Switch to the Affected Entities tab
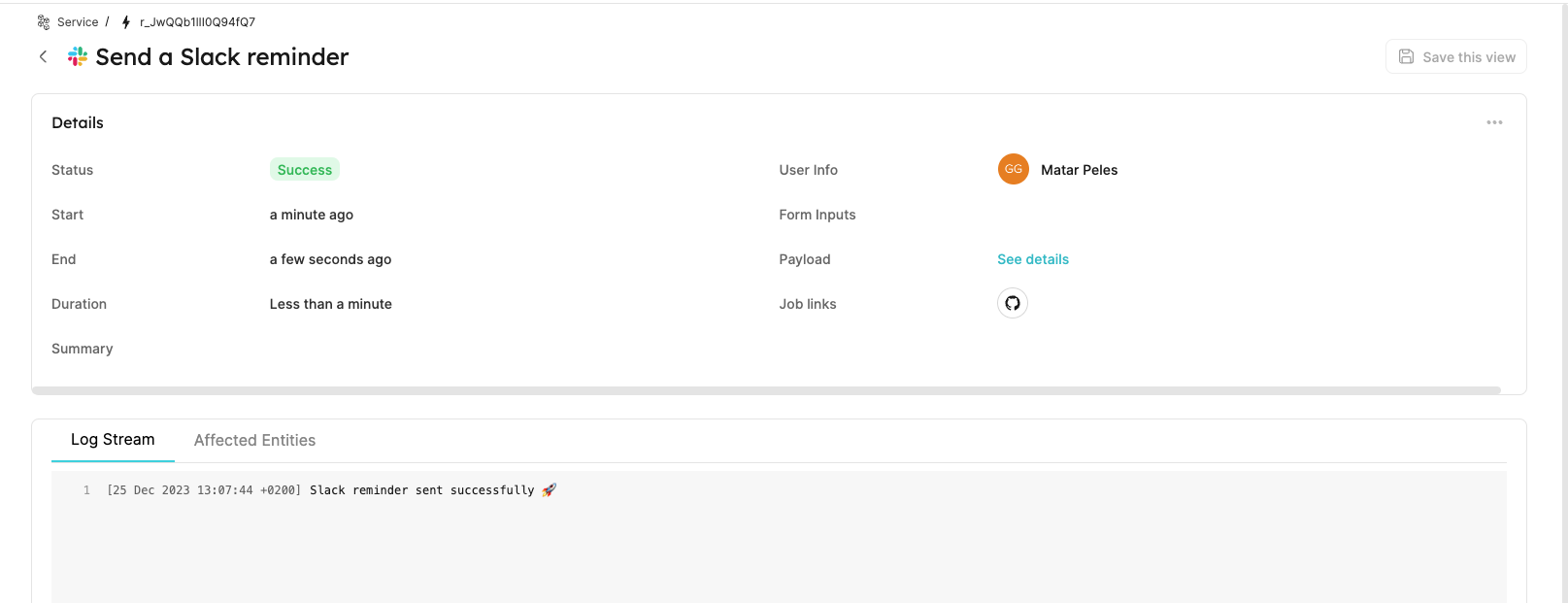 [x=254, y=441]
